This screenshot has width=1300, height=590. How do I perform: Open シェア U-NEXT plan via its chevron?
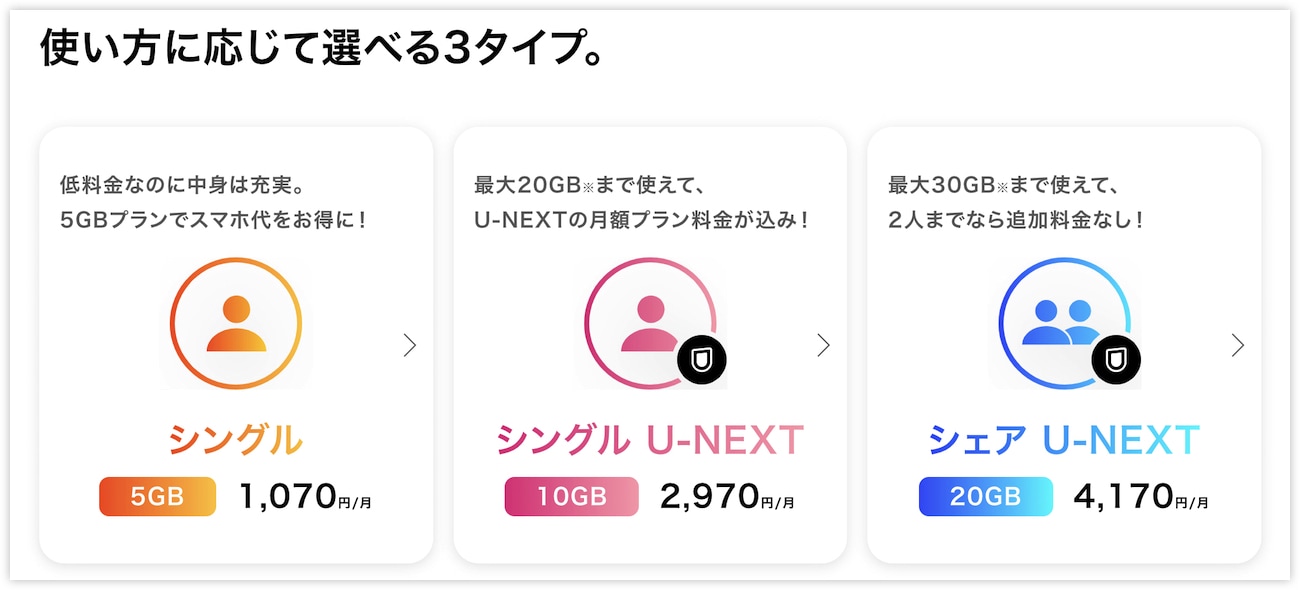pyautogui.click(x=1238, y=345)
